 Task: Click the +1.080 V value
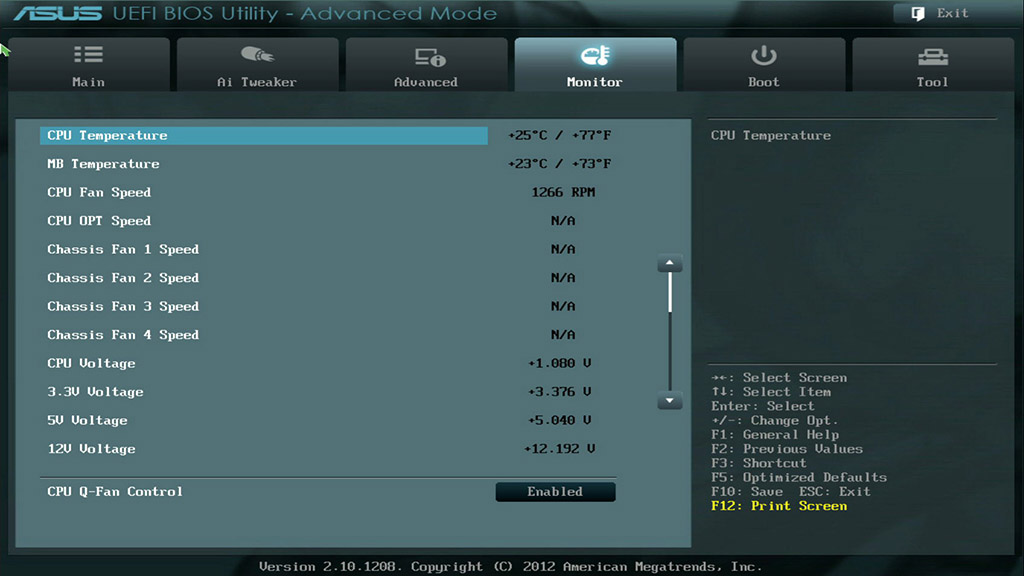tap(560, 363)
